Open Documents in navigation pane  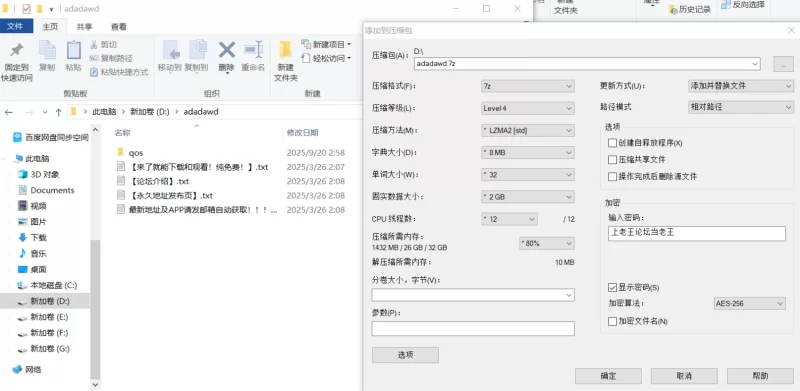click(46, 190)
